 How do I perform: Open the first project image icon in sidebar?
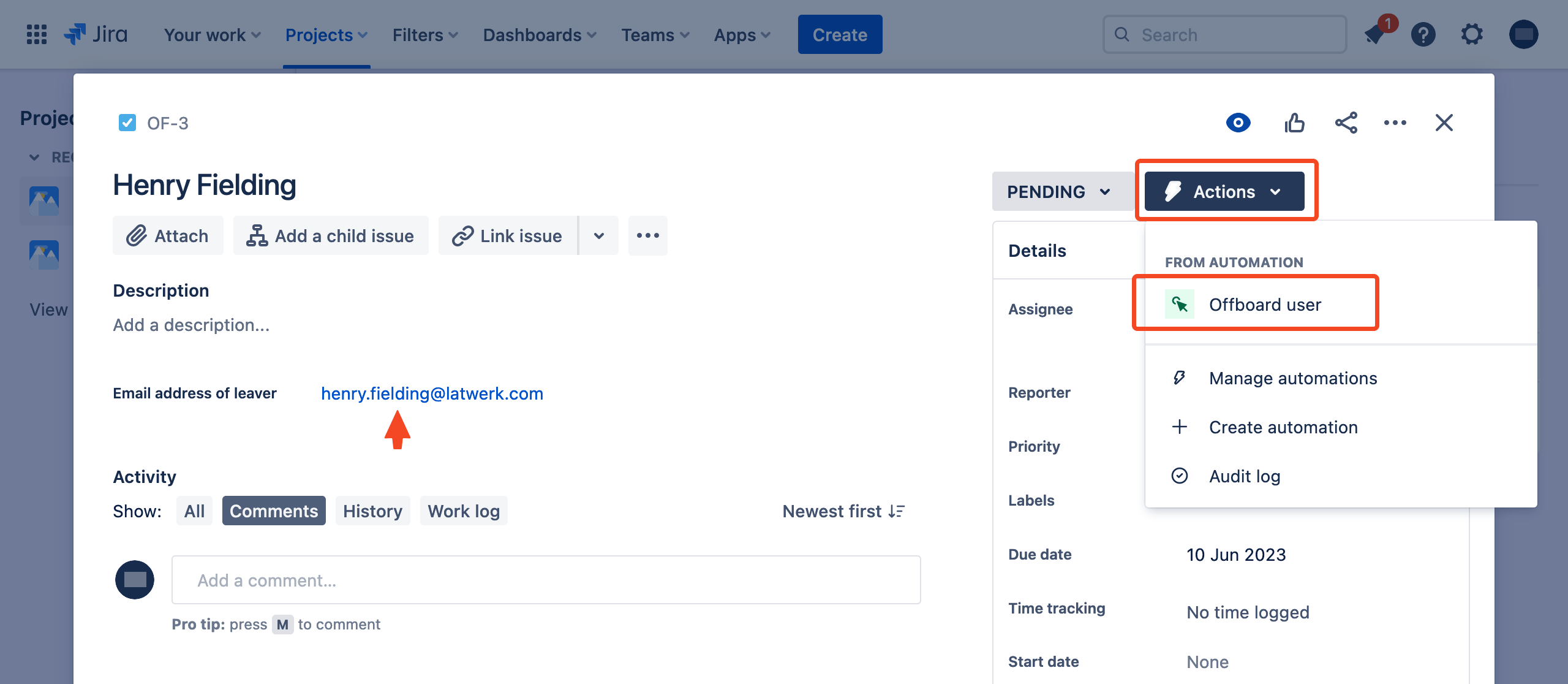pos(44,200)
